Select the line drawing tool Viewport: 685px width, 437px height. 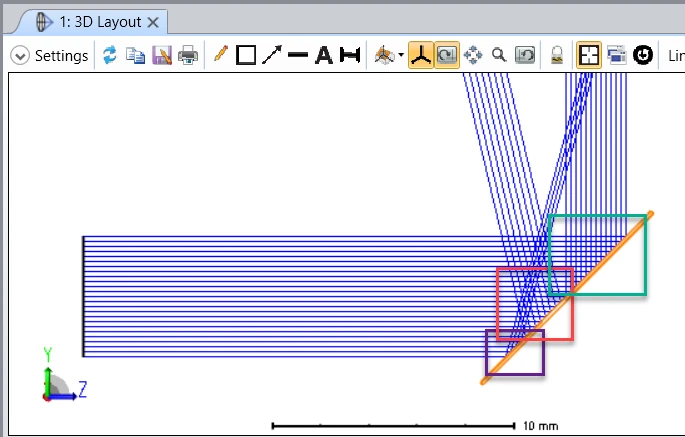click(x=298, y=55)
